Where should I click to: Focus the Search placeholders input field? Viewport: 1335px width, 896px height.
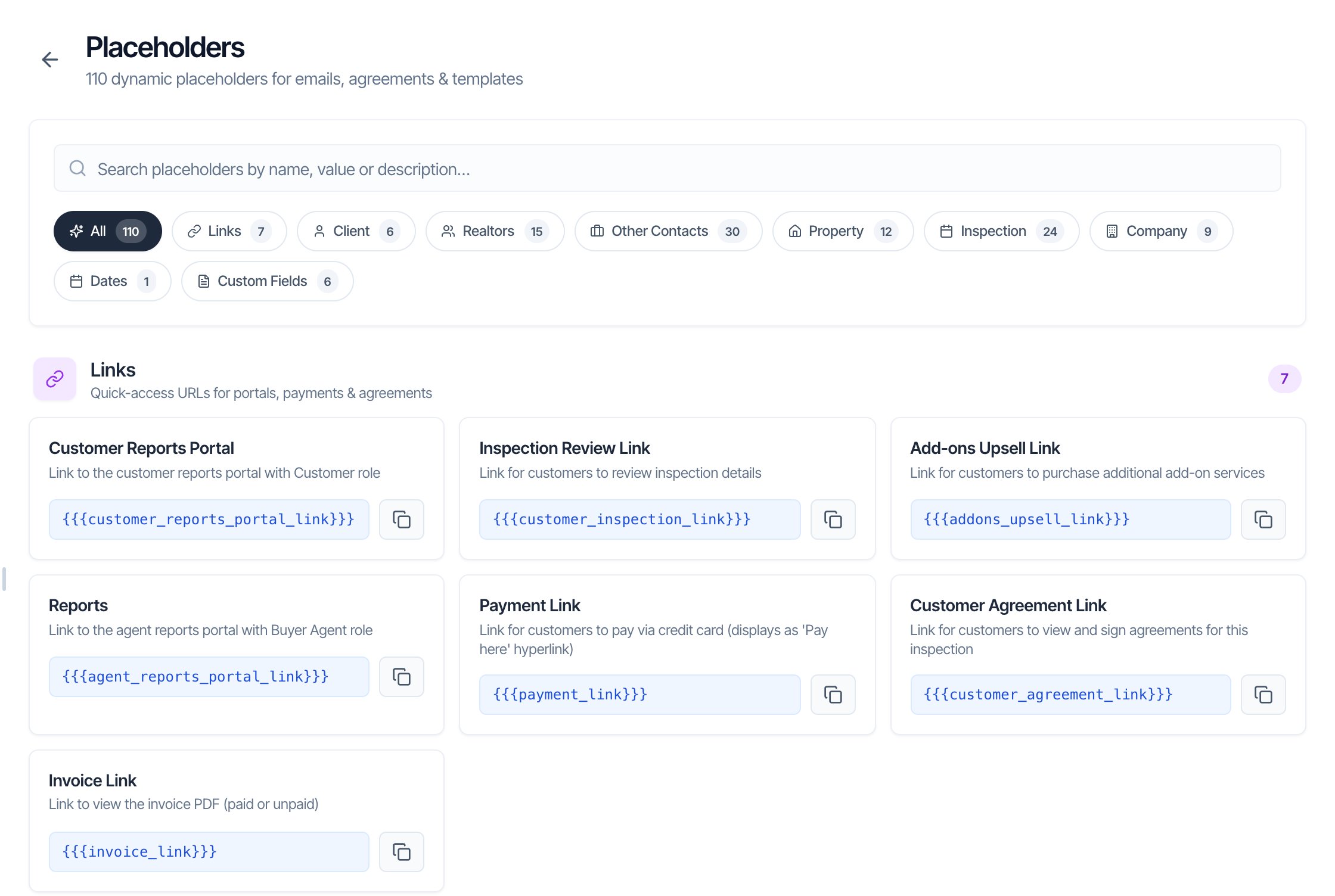pyautogui.click(x=667, y=169)
